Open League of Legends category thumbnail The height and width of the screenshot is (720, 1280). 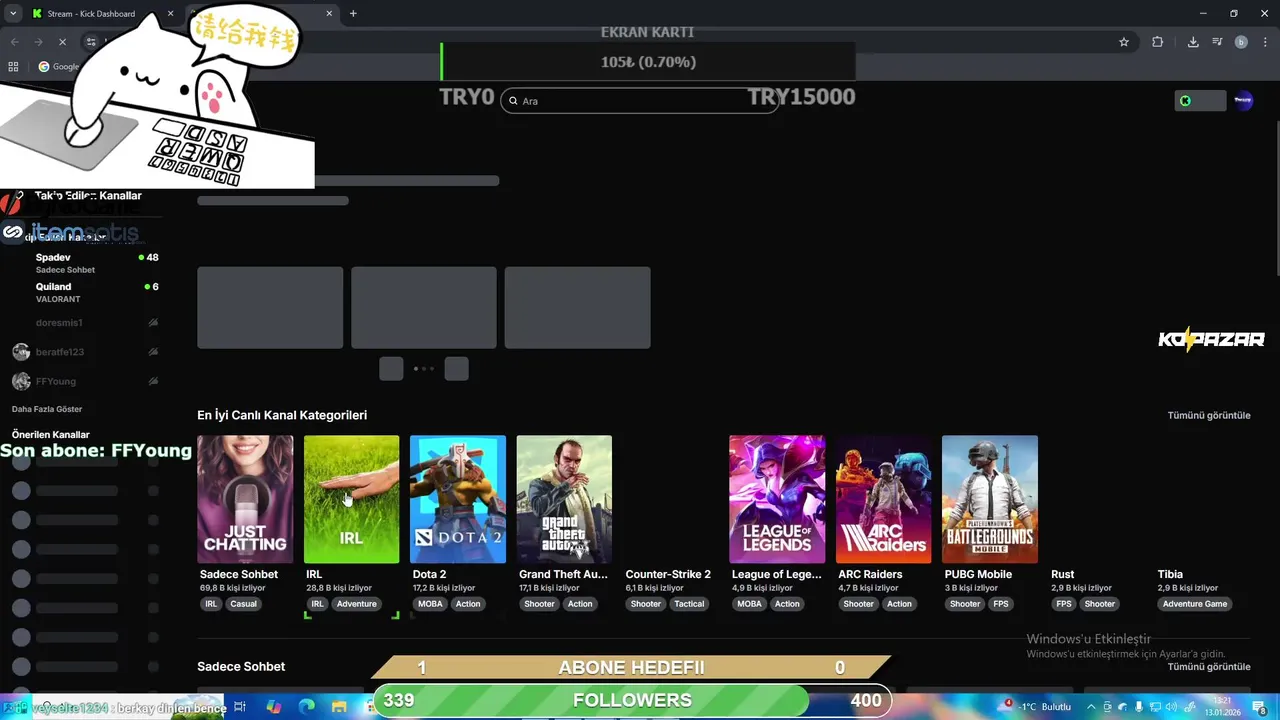(x=777, y=499)
